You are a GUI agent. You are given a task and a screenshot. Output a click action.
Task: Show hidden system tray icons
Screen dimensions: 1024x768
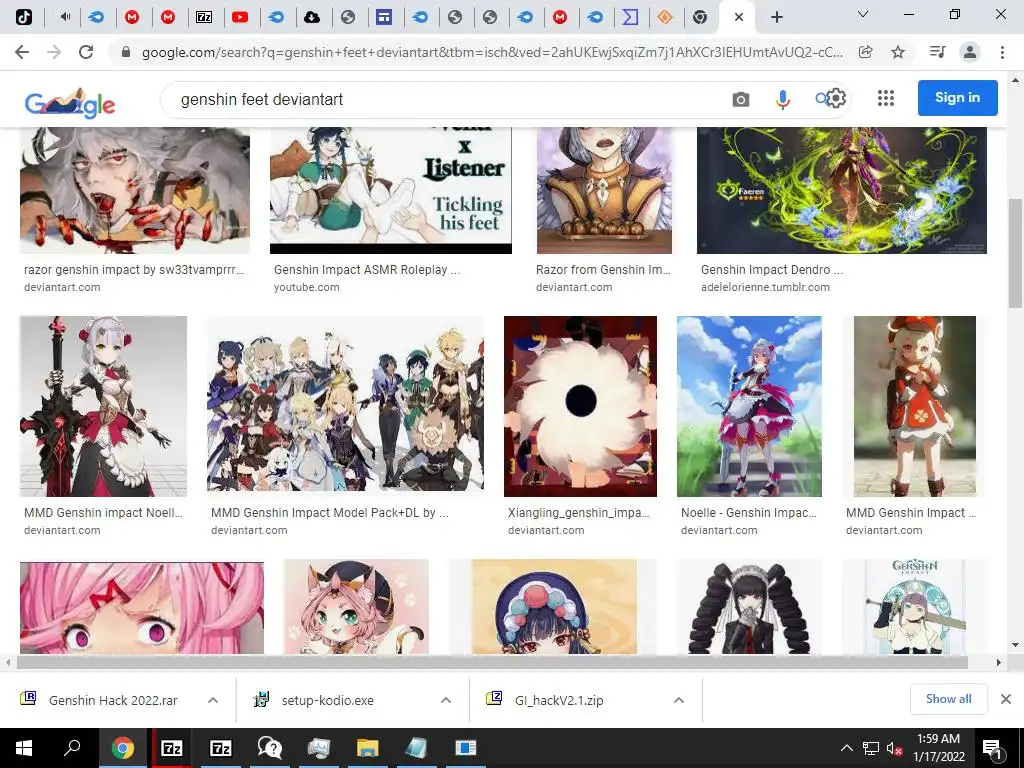click(x=846, y=748)
